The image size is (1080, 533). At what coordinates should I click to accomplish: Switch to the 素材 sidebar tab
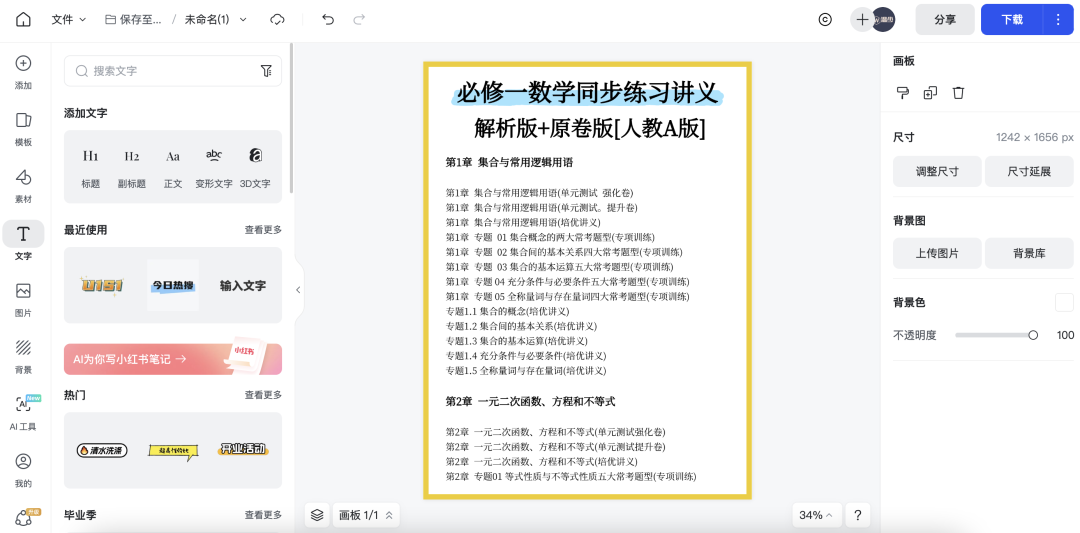pos(23,185)
